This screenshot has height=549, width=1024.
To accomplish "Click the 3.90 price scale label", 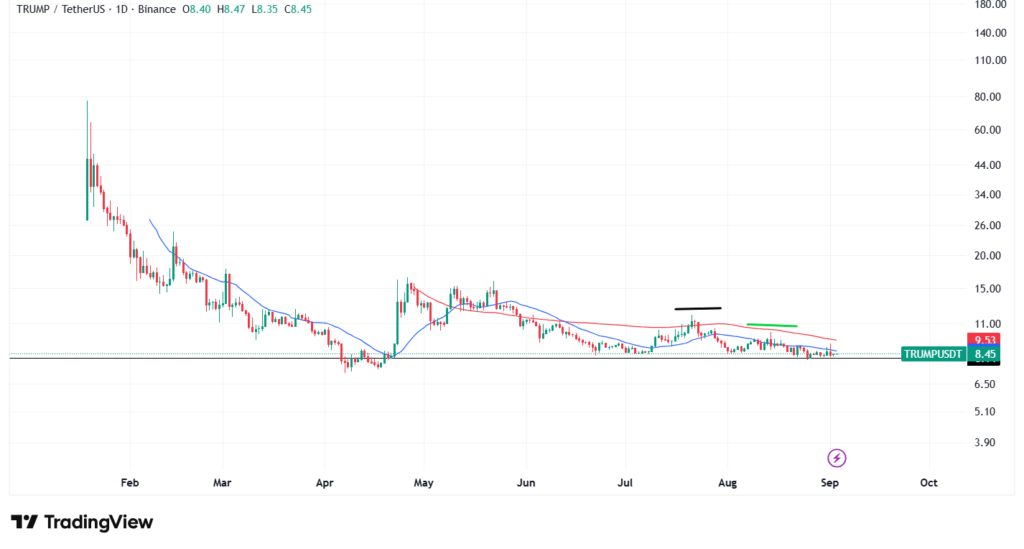I will pos(985,443).
